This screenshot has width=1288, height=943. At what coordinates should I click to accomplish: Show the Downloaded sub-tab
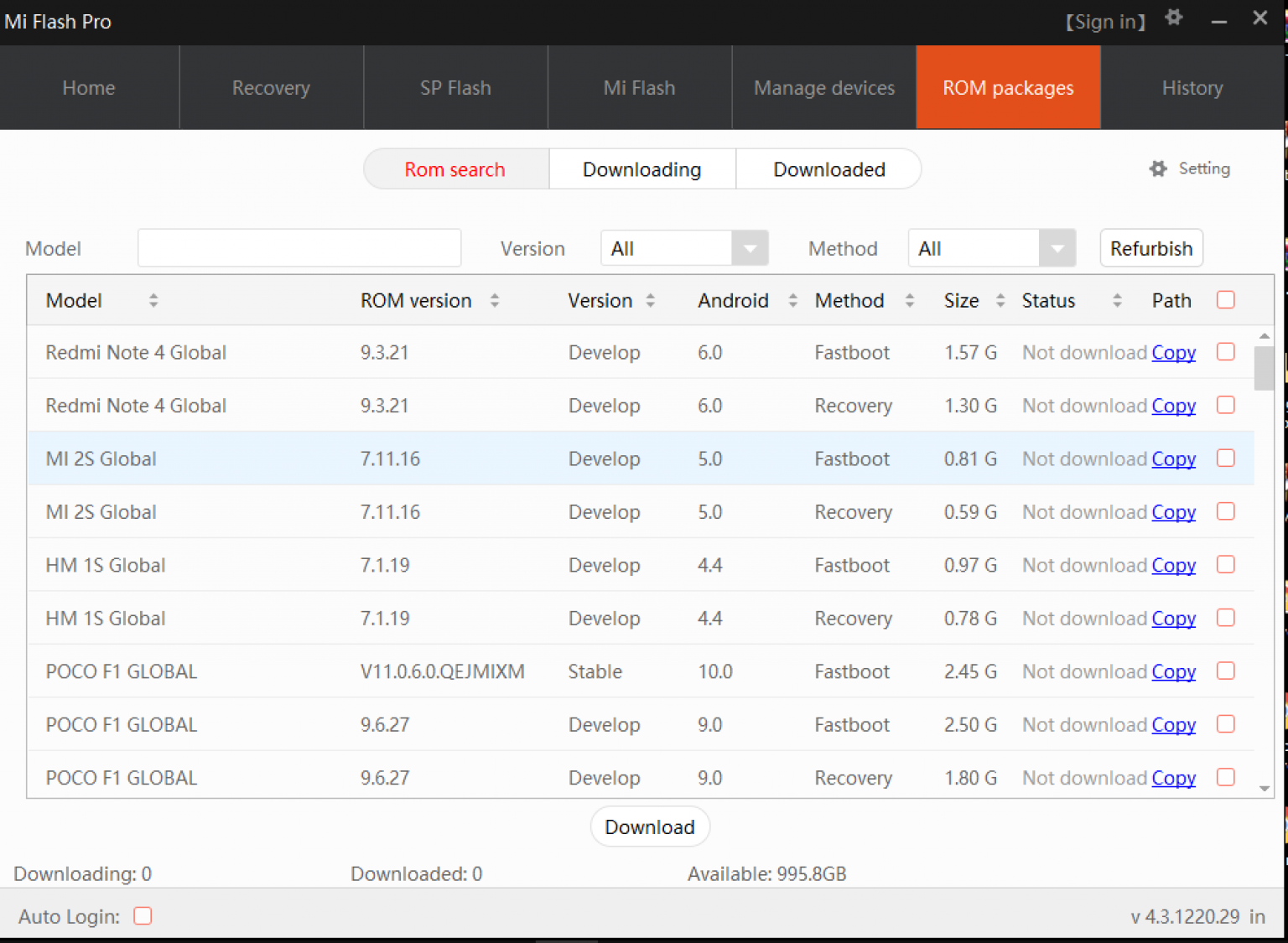click(829, 169)
